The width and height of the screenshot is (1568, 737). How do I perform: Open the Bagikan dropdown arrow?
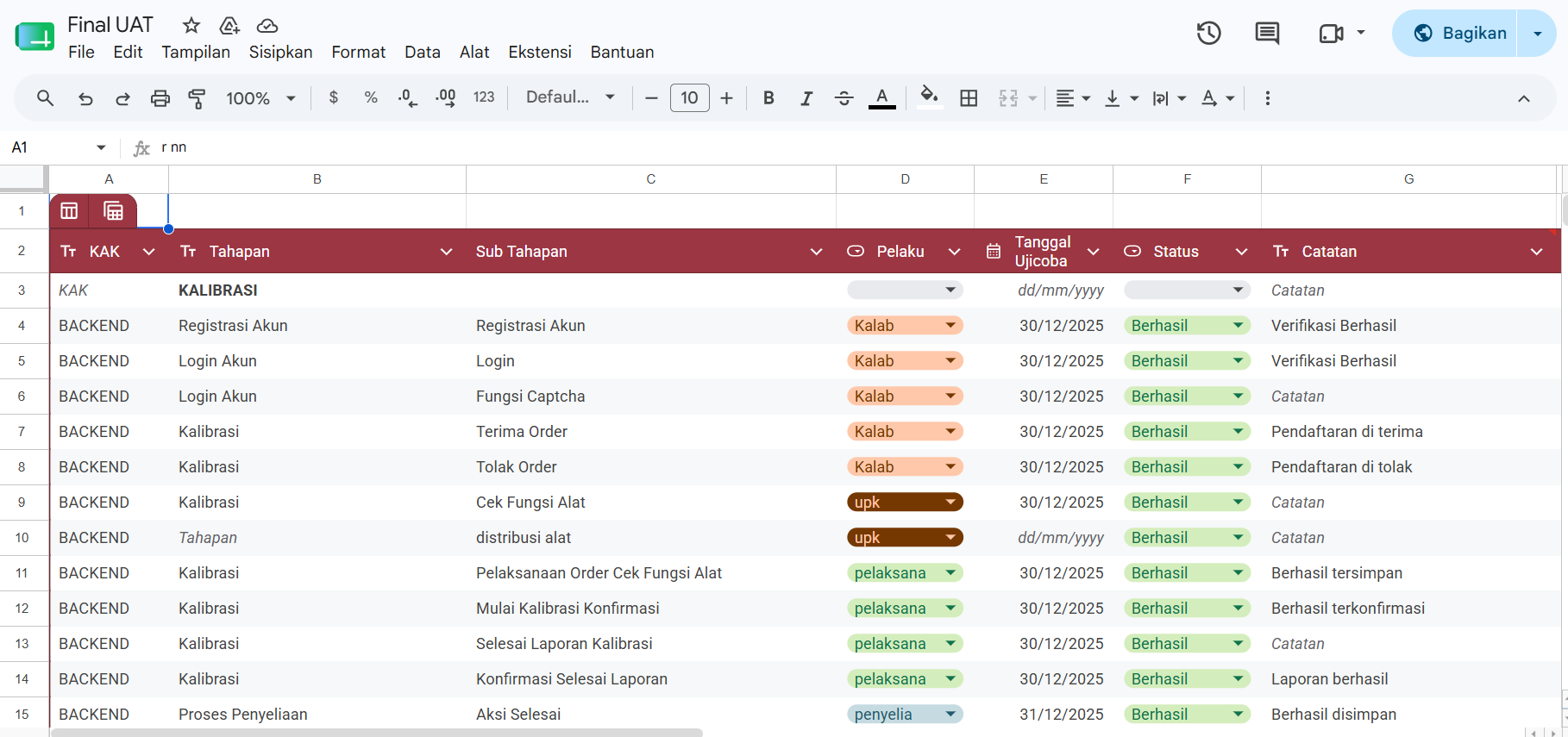[x=1537, y=33]
